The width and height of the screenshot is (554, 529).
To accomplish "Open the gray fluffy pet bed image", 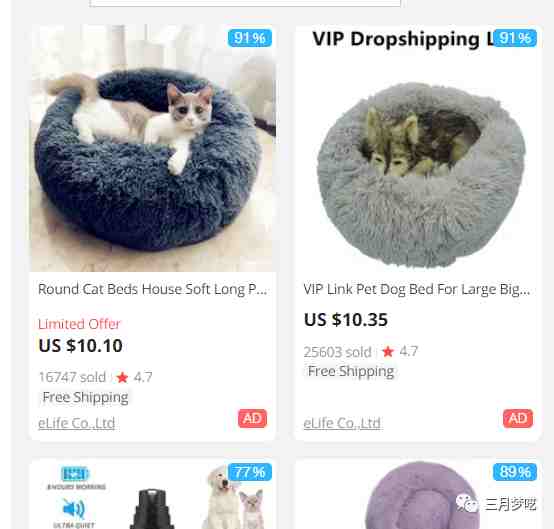I will click(x=418, y=148).
